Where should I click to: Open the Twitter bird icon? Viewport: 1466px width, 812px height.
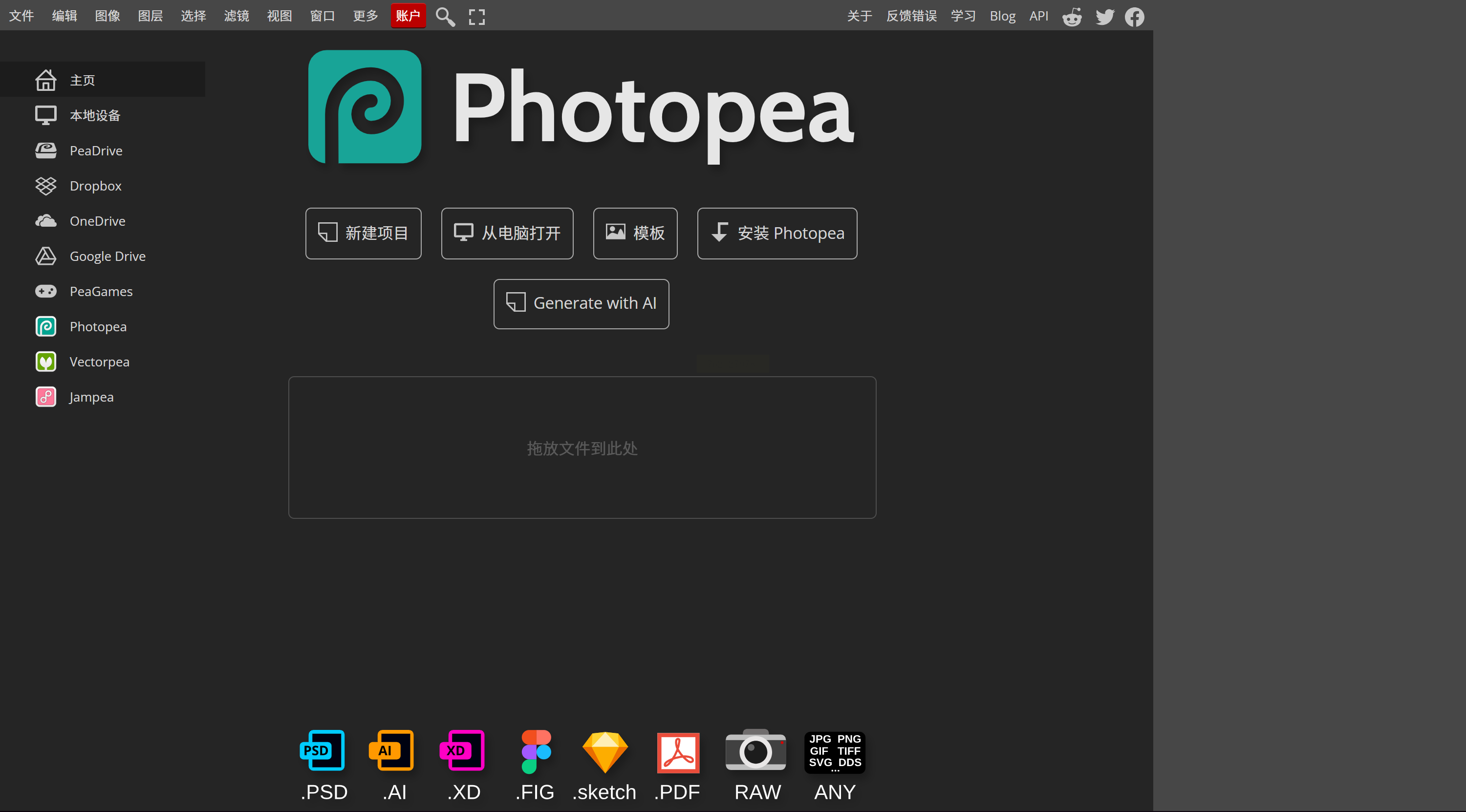coord(1104,17)
